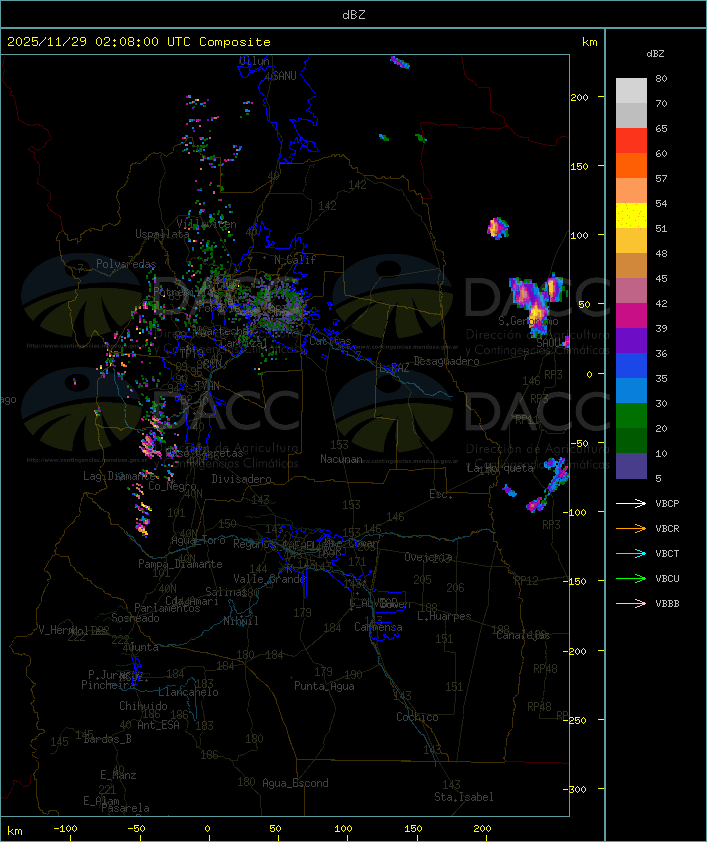Click the VBCT legend label
Image resolution: width=707 pixels, height=842 pixels.
pyautogui.click(x=667, y=553)
